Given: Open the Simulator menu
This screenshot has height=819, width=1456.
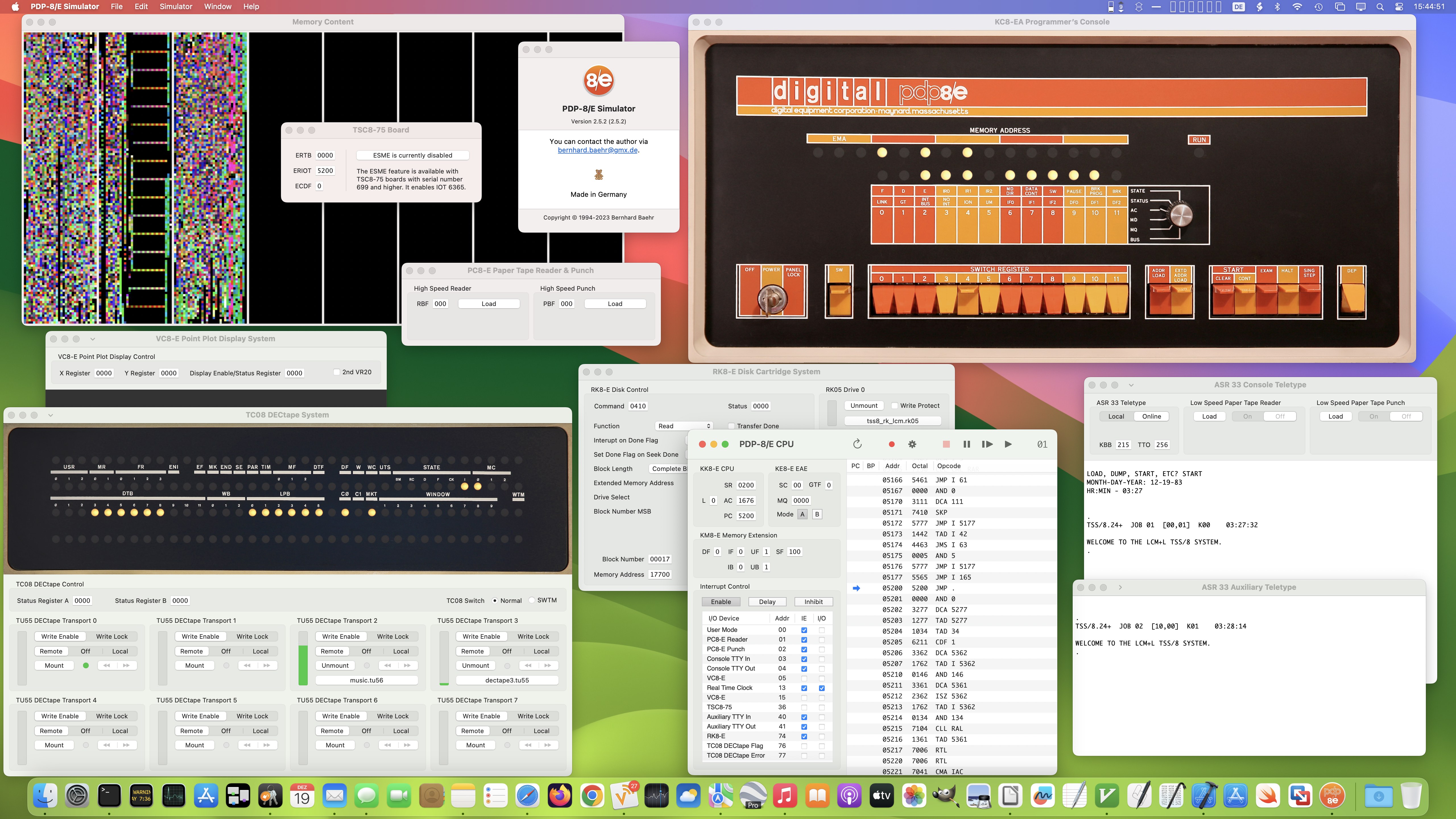Looking at the screenshot, I should (176, 6).
